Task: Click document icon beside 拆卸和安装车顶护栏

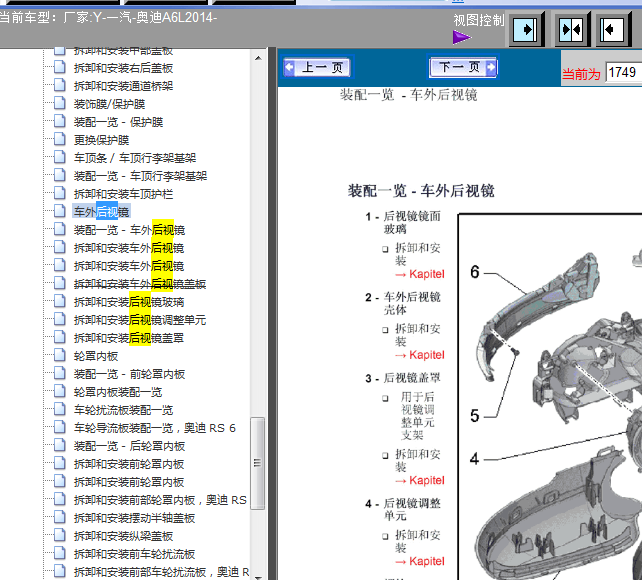Action: click(x=60, y=193)
